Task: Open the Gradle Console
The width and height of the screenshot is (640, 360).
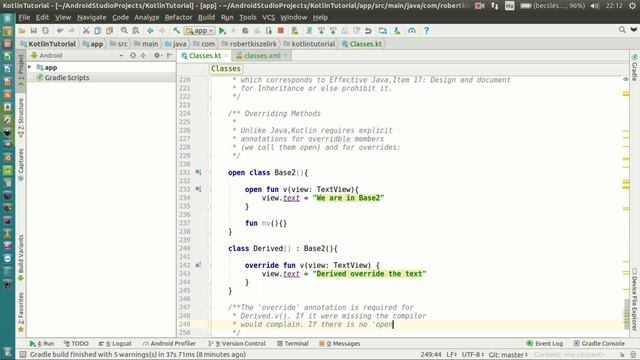Action: coord(599,344)
